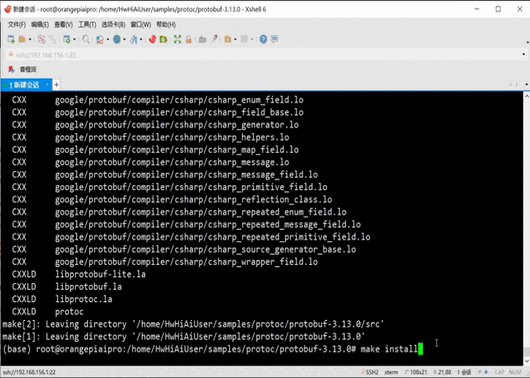Click the Xshell app logo in title bar
Image resolution: width=530 pixels, height=378 pixels.
tap(7, 9)
